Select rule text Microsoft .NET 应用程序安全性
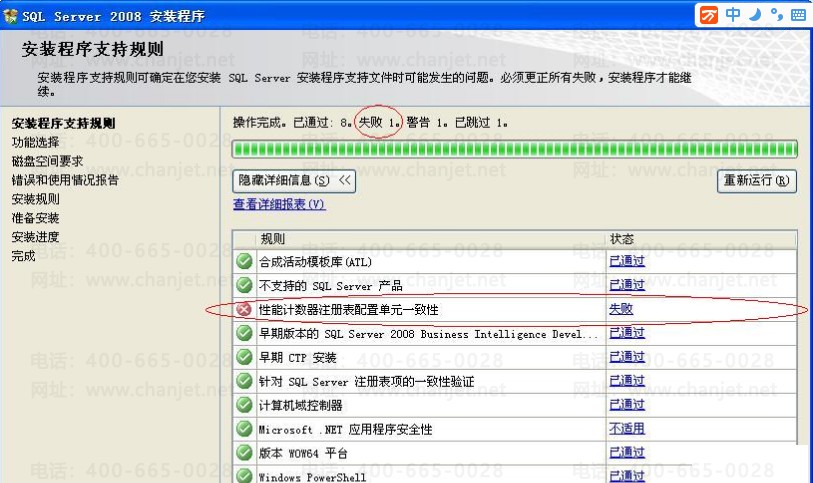This screenshot has width=813, height=483. pyautogui.click(x=345, y=429)
